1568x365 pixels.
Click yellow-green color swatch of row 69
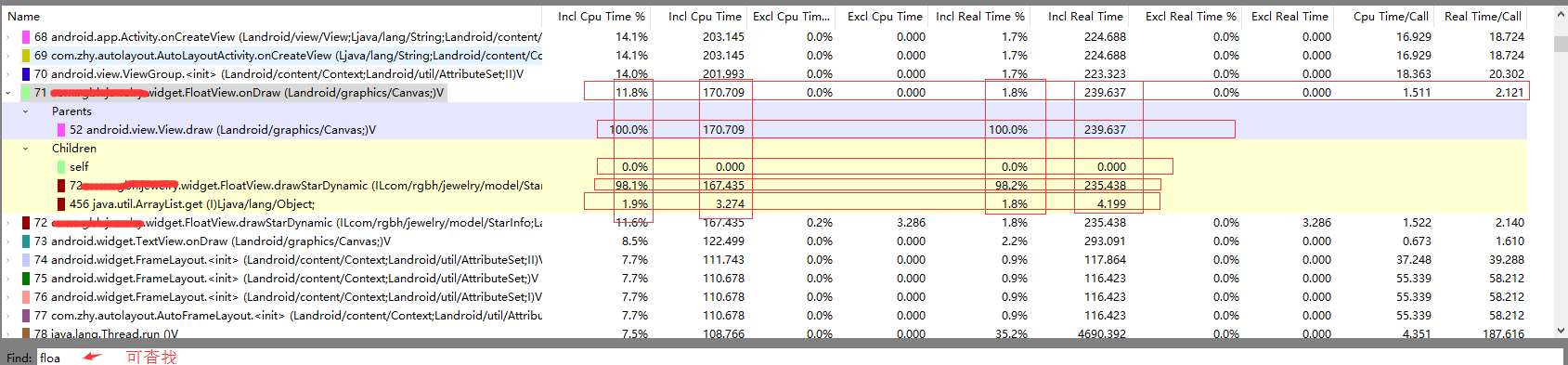click(25, 56)
